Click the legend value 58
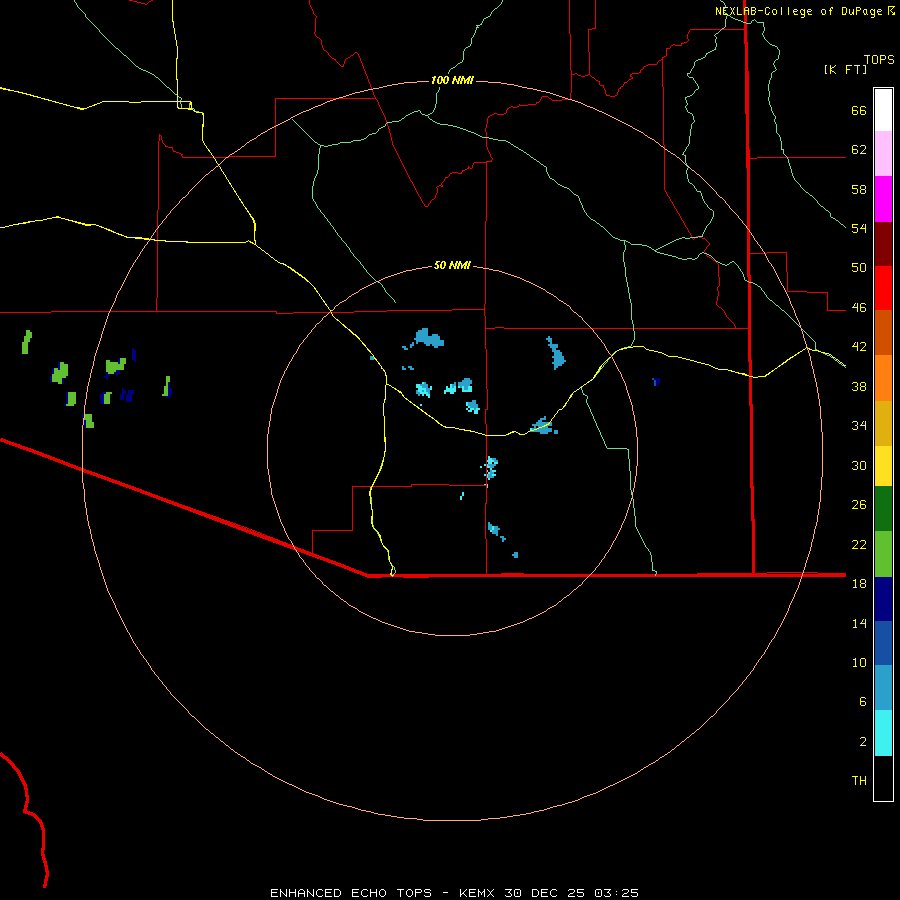 point(859,189)
